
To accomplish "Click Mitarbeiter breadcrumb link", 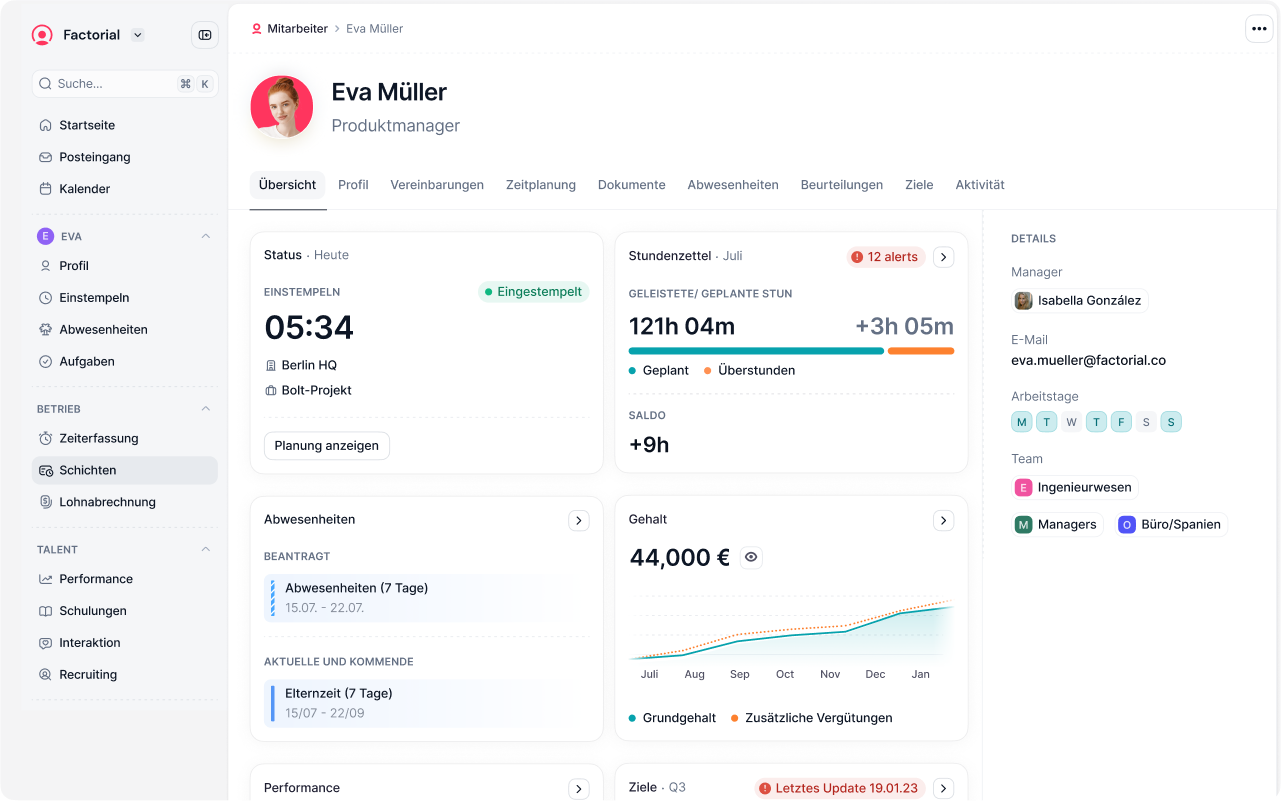I will (x=297, y=29).
